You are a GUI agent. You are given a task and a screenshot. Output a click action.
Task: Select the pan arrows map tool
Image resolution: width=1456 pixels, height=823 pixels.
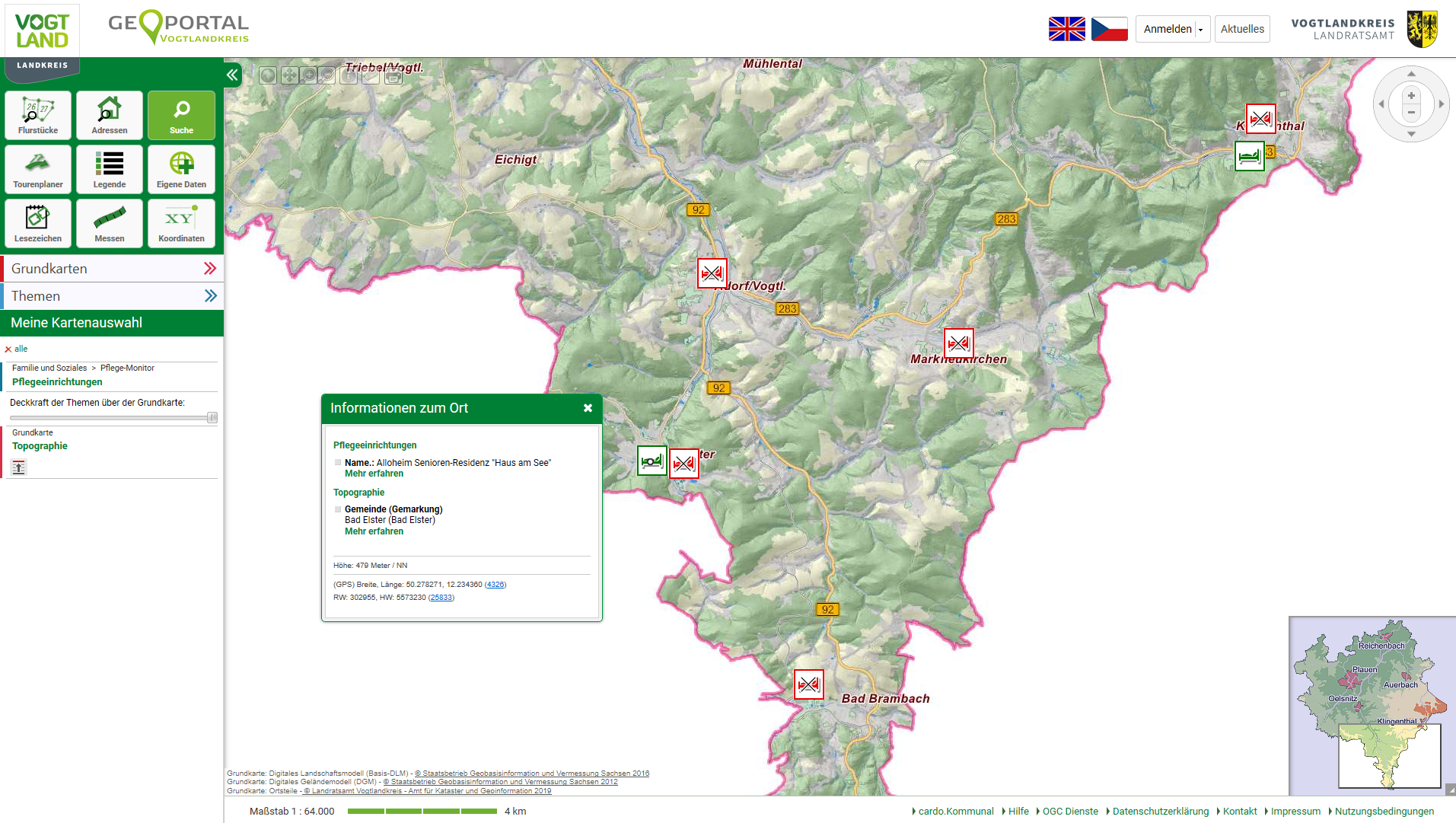click(x=289, y=75)
